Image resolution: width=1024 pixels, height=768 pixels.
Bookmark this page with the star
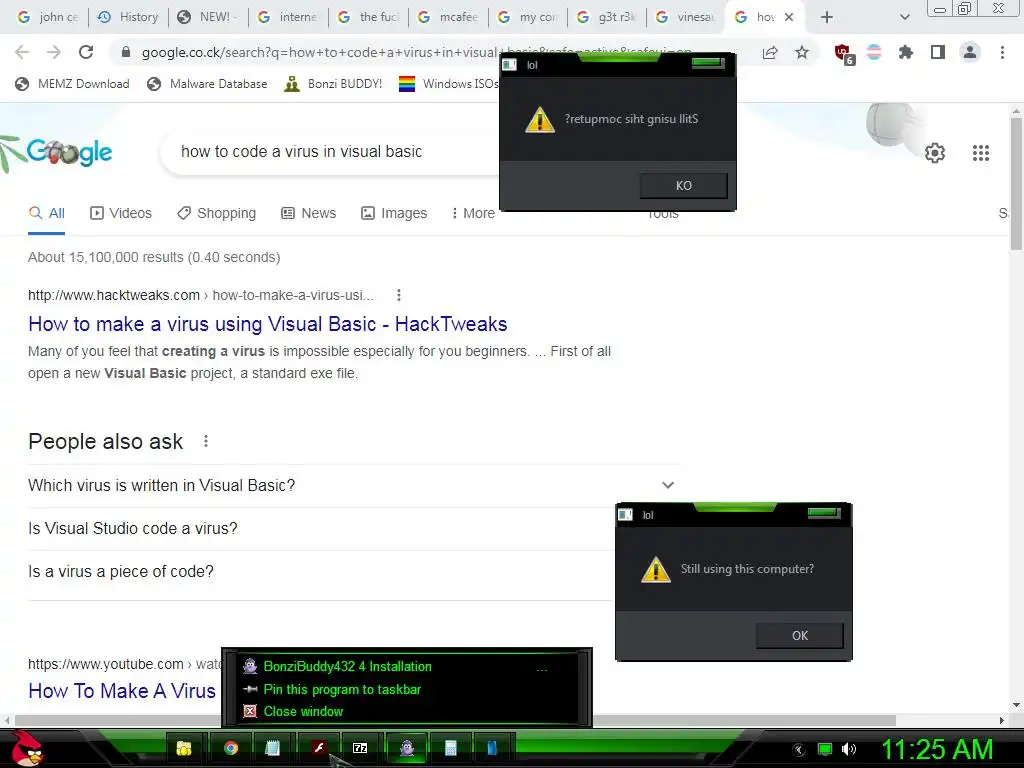tap(802, 52)
